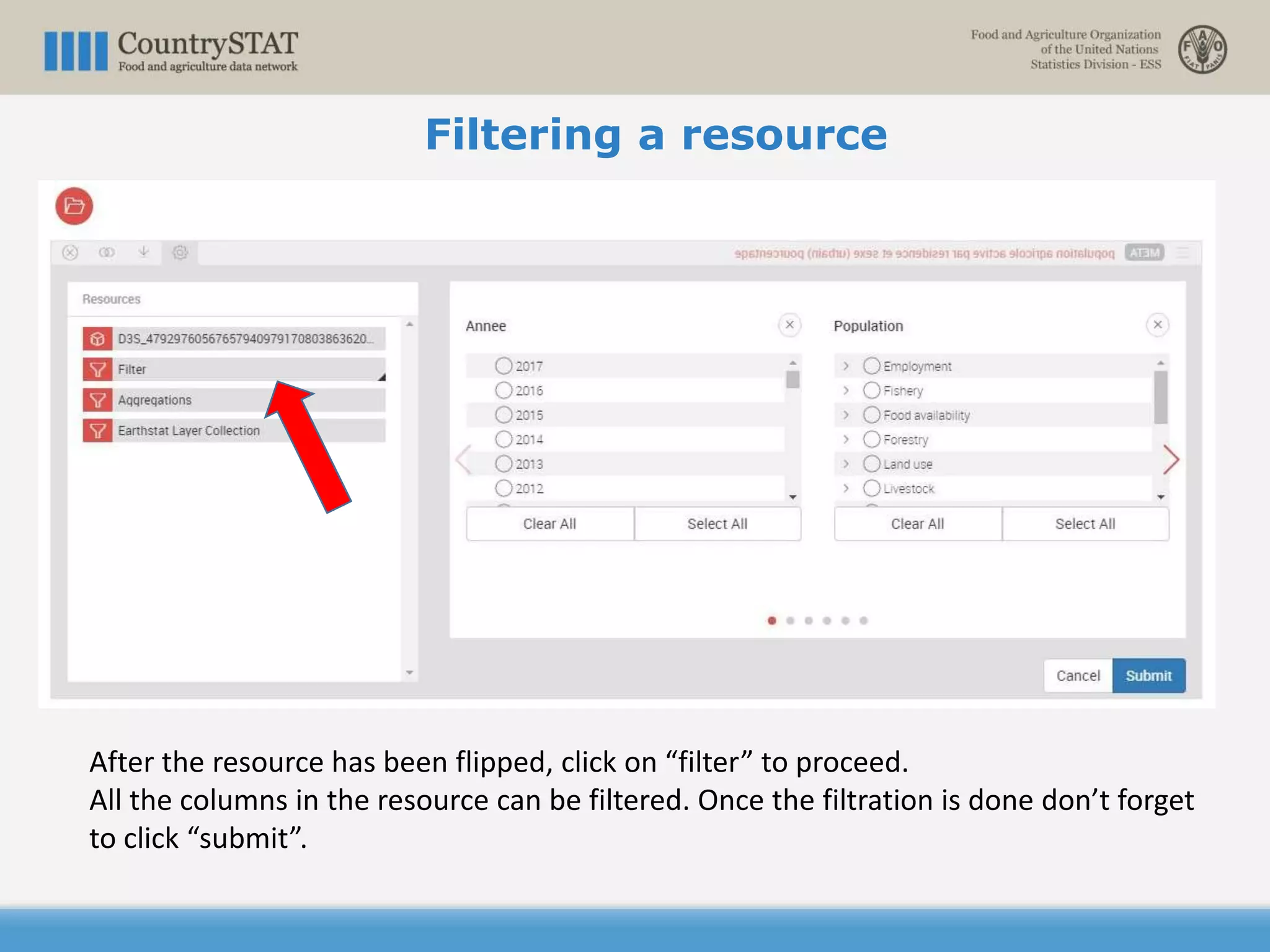
Task: Go to next filter page arrow
Action: coord(1170,460)
